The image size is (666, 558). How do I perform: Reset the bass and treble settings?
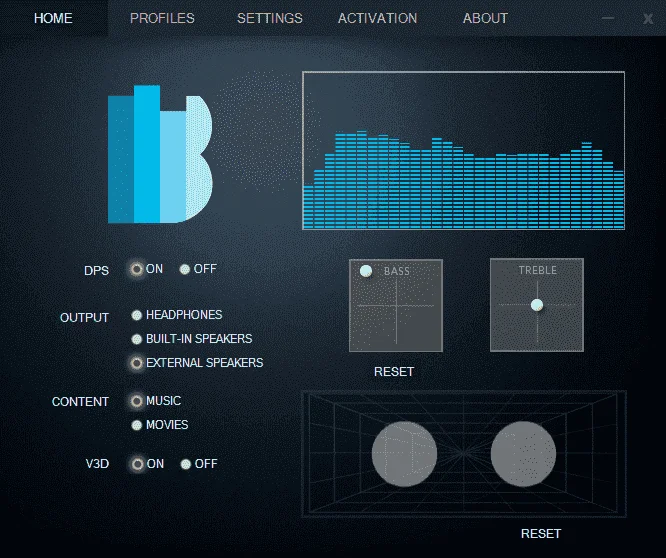394,372
